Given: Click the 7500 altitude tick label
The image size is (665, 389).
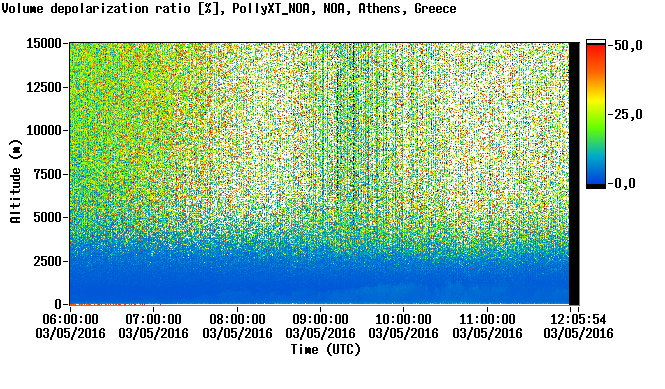Looking at the screenshot, I should click(x=48, y=174).
